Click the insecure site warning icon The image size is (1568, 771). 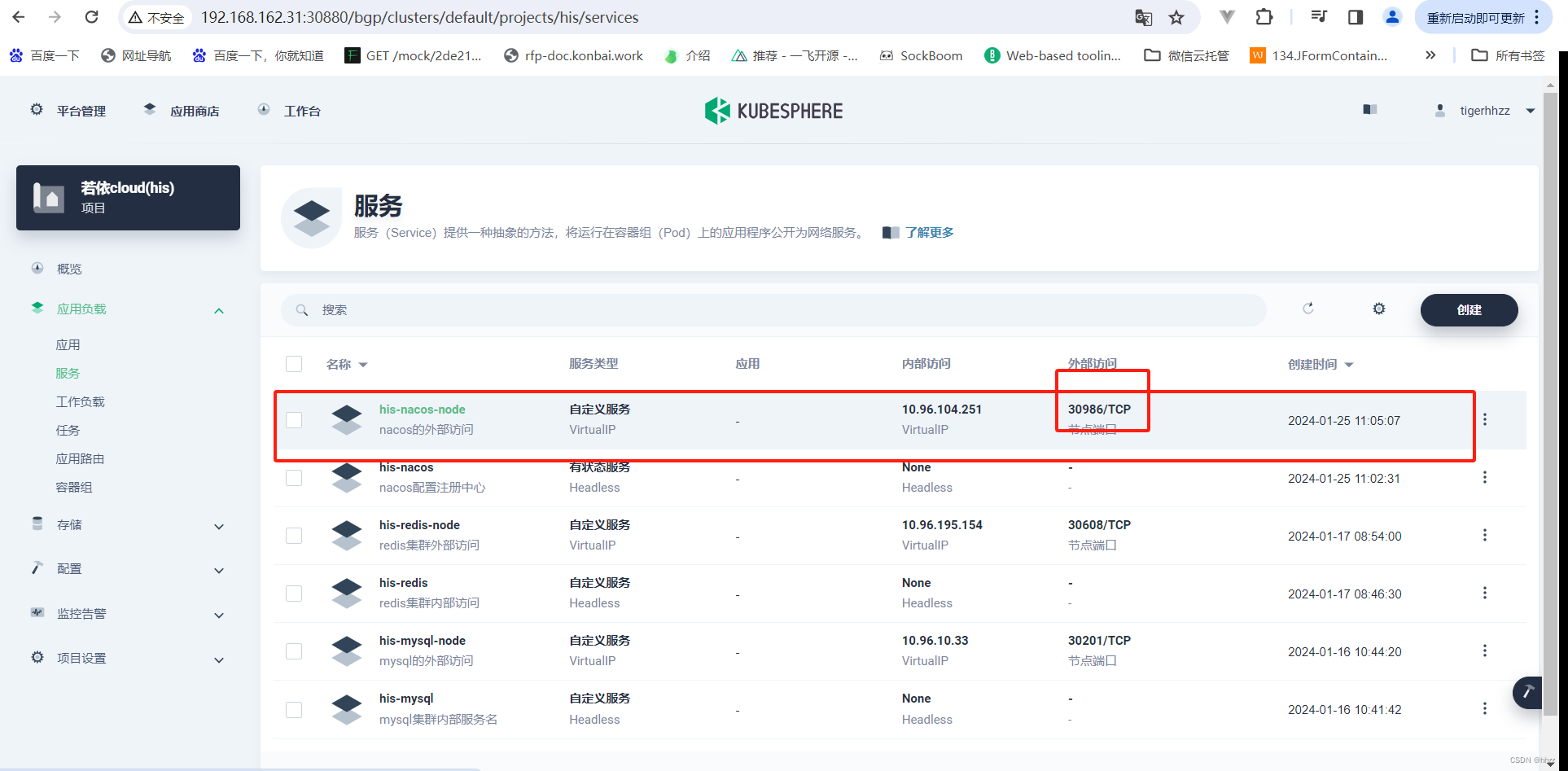tap(135, 17)
